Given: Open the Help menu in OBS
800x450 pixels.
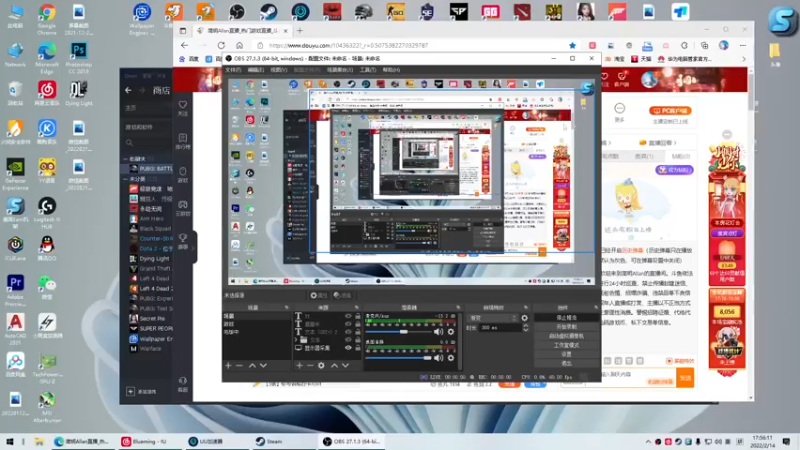Looking at the screenshot, I should [391, 70].
